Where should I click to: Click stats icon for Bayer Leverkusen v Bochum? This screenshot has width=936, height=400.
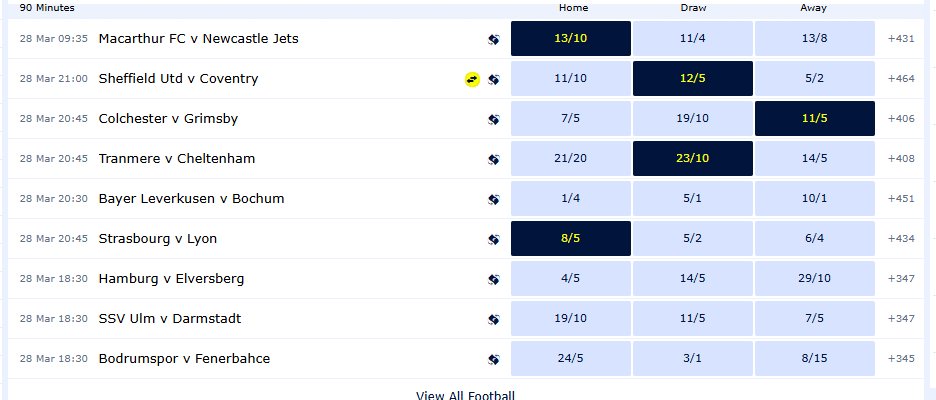[x=494, y=199]
